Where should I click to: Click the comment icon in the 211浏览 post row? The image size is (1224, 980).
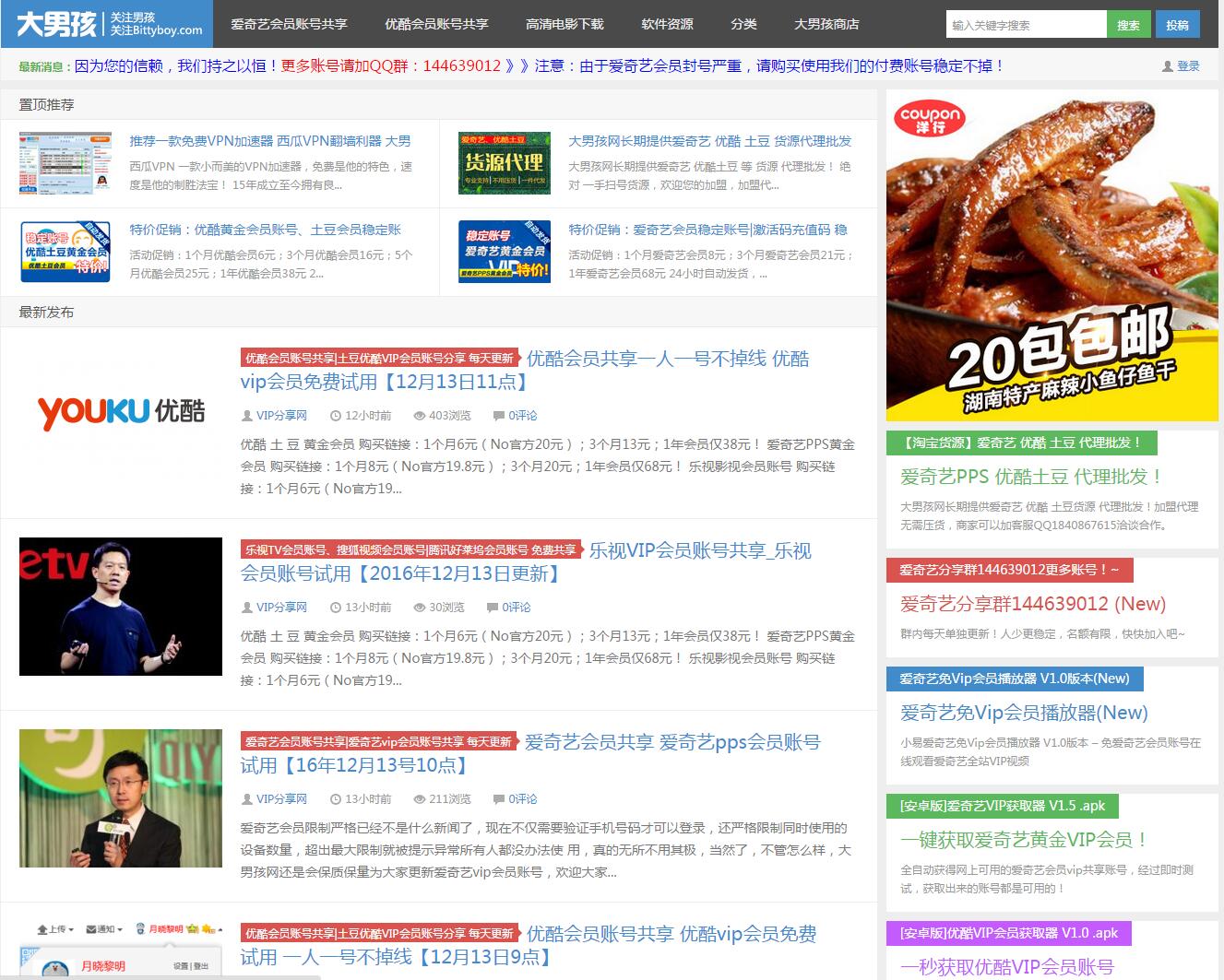(499, 799)
